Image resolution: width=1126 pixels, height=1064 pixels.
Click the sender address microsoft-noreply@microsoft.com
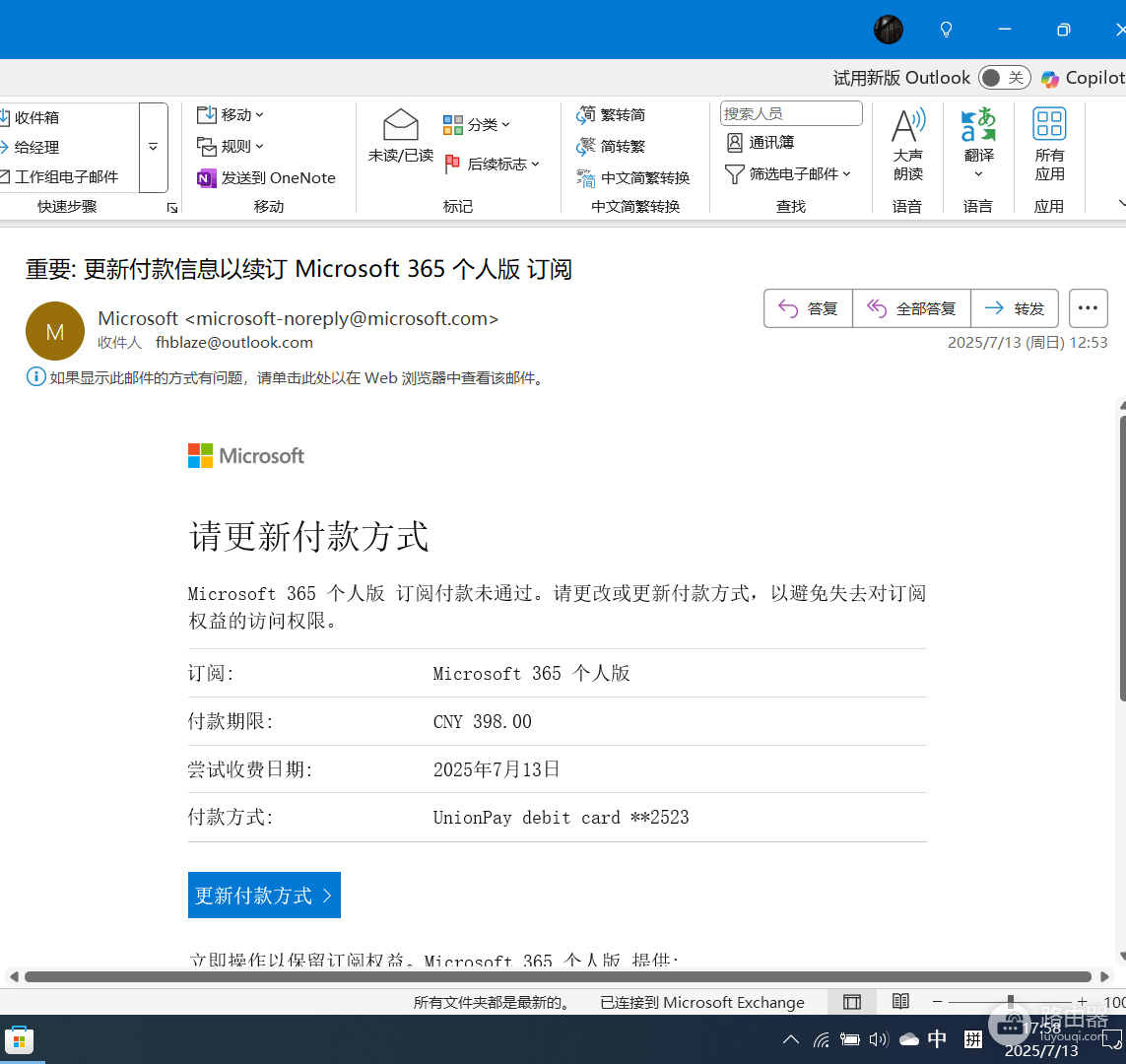point(341,319)
